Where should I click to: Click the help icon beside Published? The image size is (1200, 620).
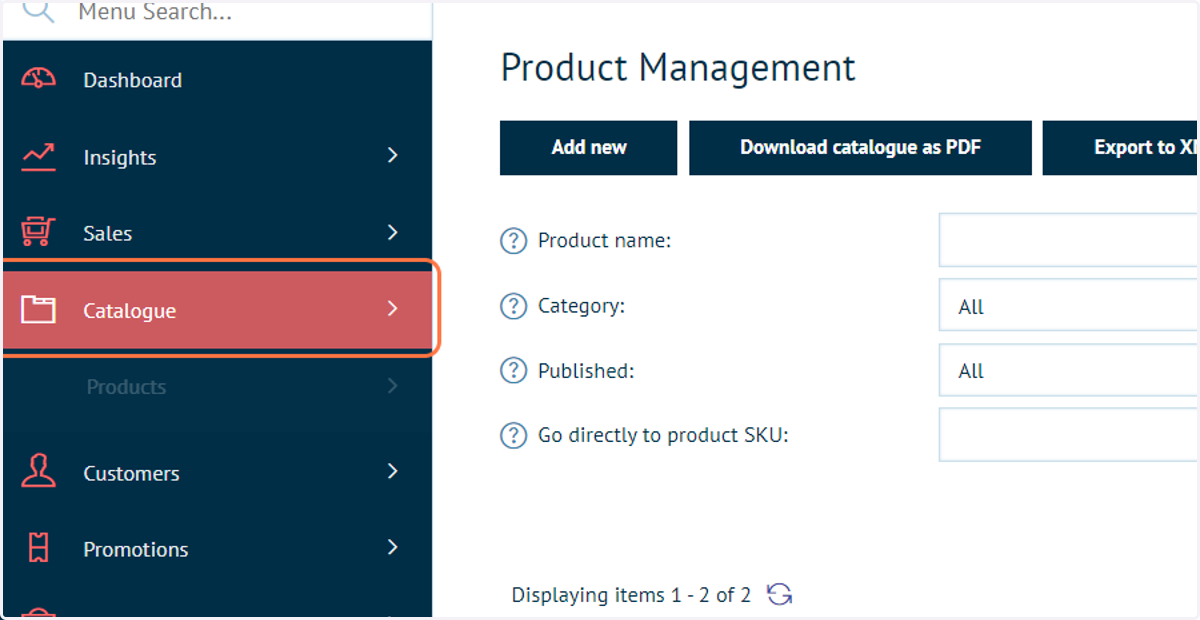[x=513, y=371]
